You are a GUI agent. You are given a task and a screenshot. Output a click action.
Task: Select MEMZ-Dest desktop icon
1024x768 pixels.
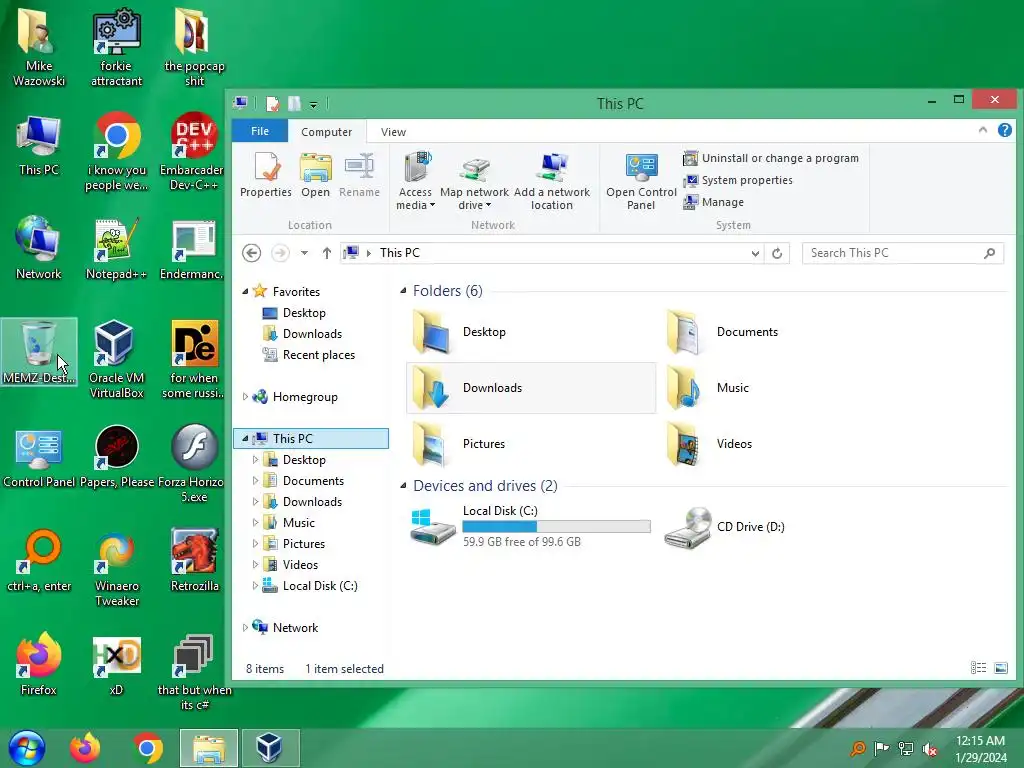[39, 352]
